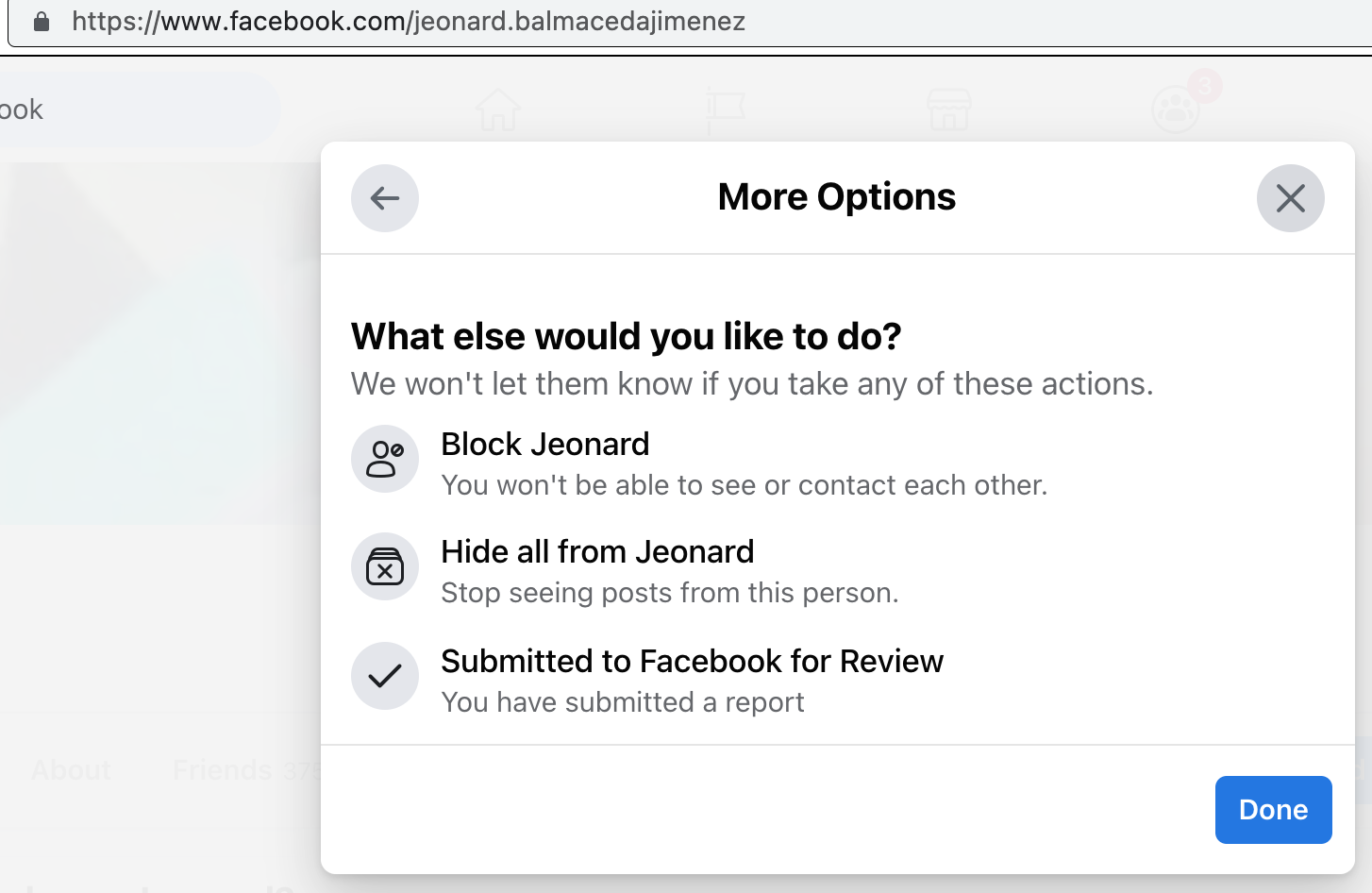Click the Block Jeonard person icon
1372x893 pixels.
click(x=385, y=459)
